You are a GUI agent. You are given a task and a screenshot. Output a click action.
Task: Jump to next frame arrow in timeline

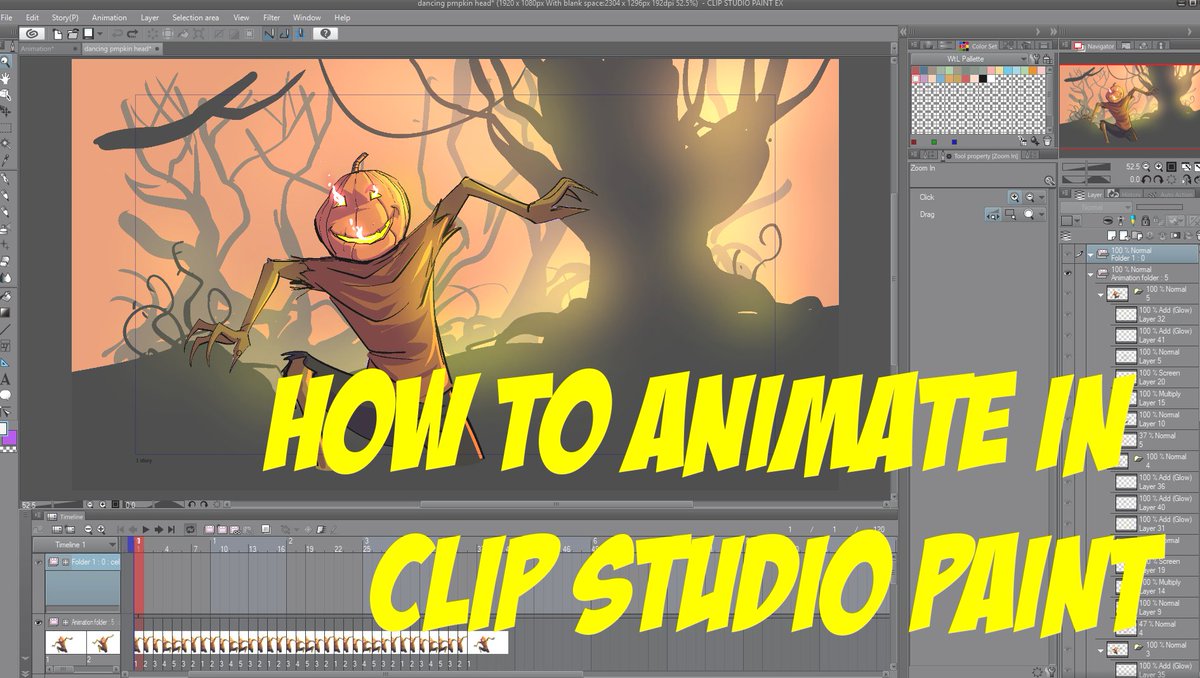[x=158, y=530]
